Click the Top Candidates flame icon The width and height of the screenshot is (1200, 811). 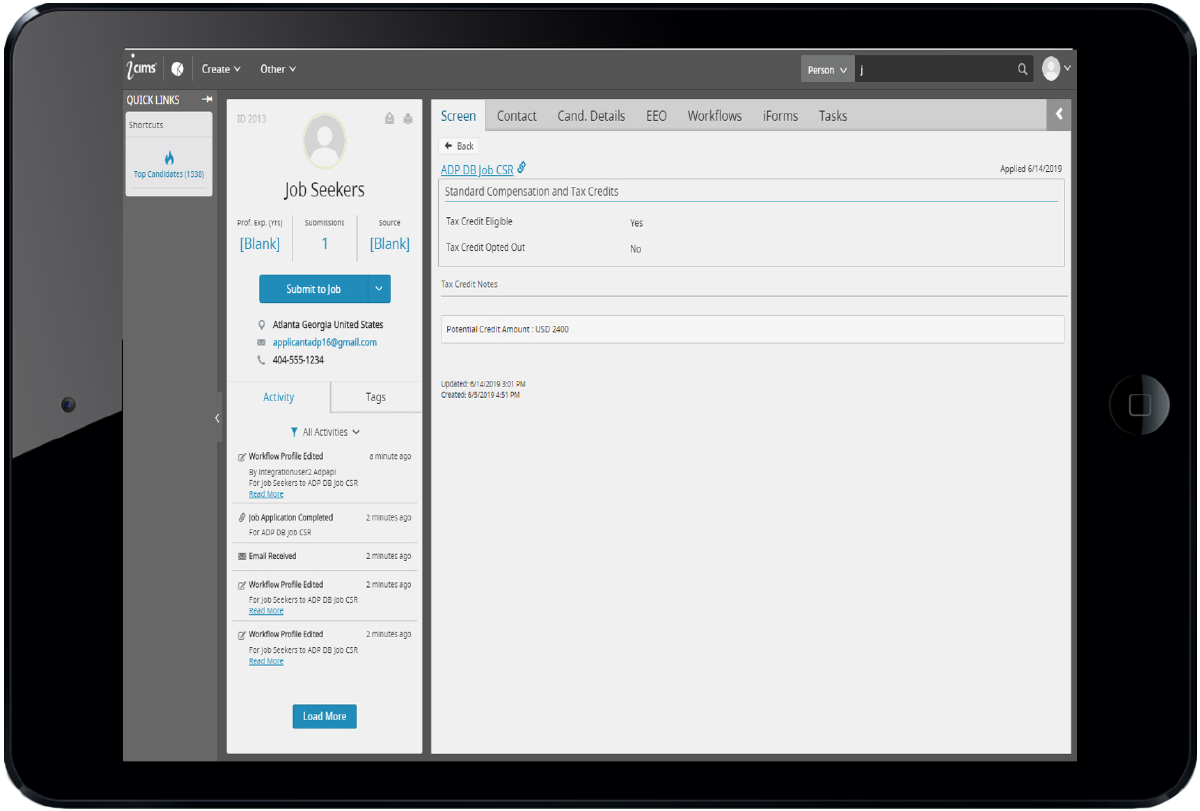[169, 158]
